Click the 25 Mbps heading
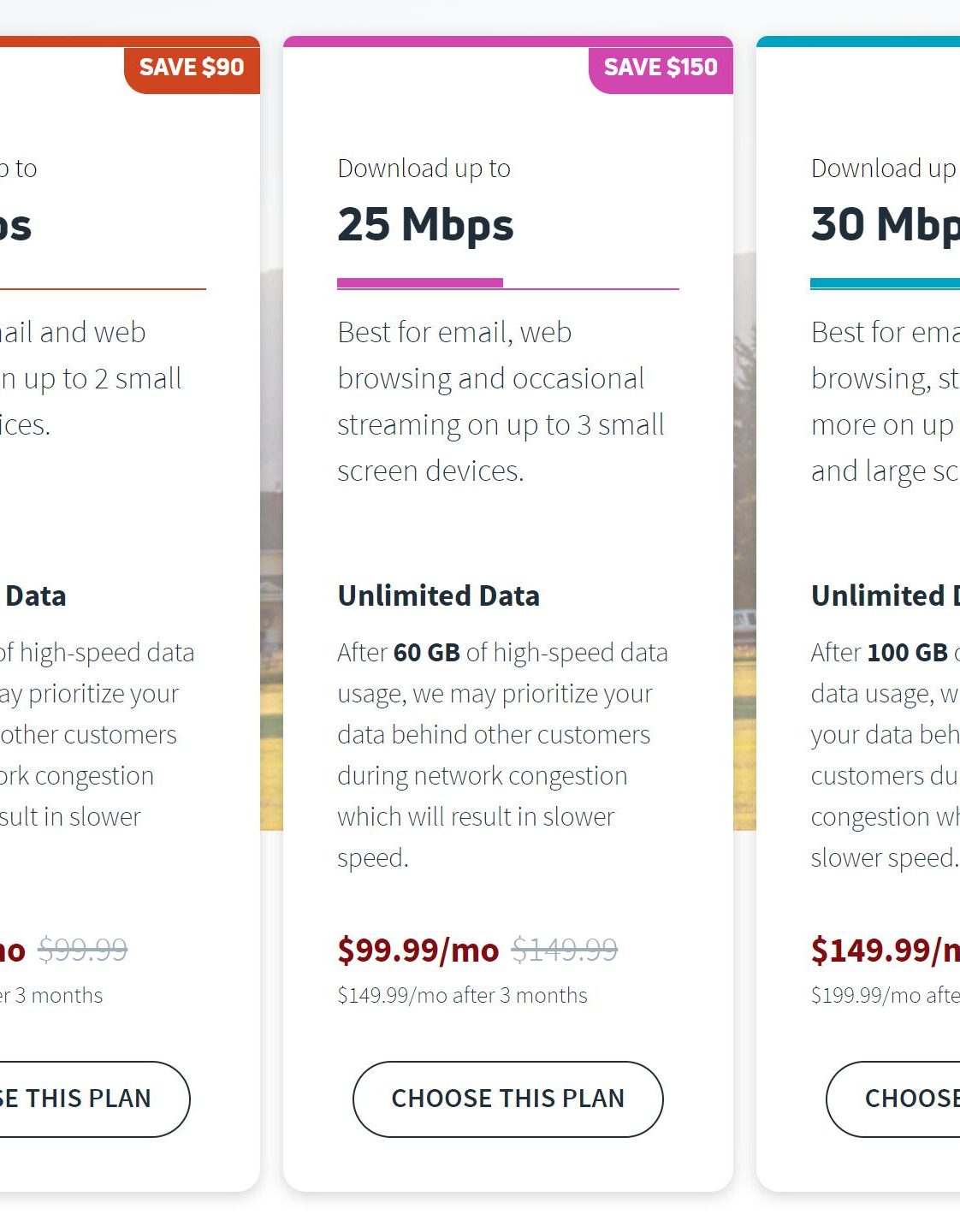This screenshot has width=960, height=1232. pos(425,224)
